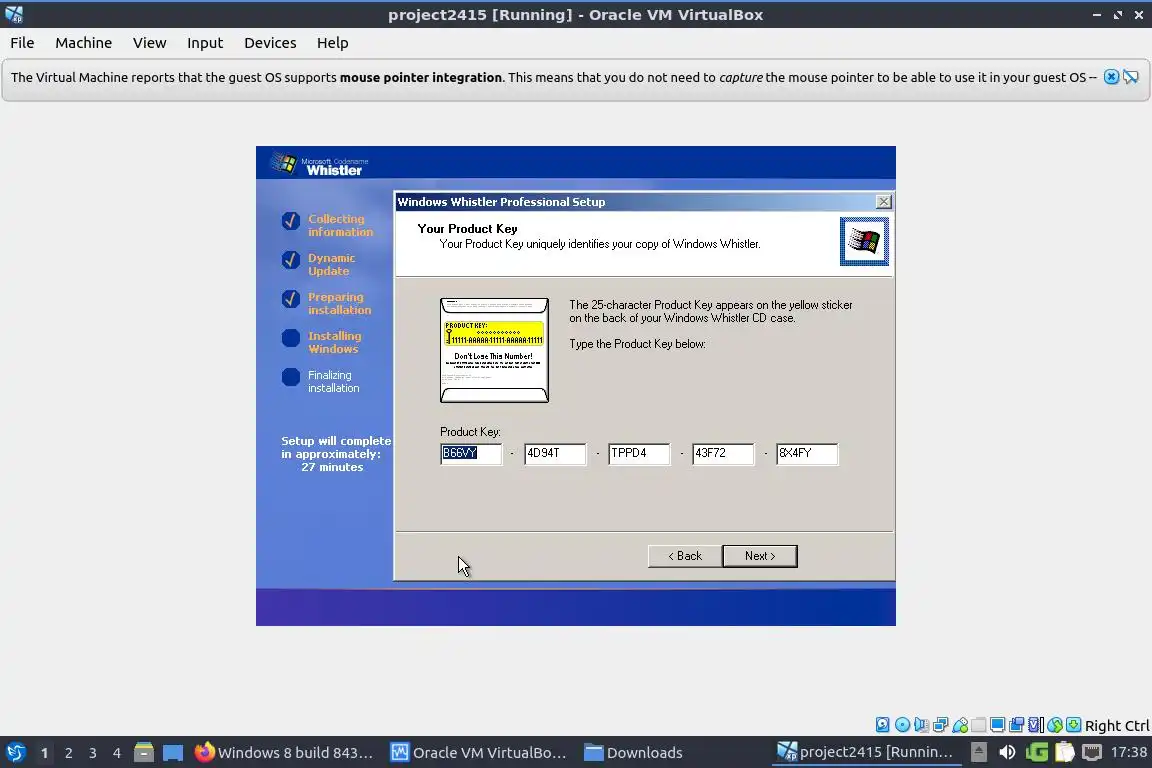1152x768 pixels.
Task: Click the do-not-show-again notification icon
Action: [x=1131, y=77]
